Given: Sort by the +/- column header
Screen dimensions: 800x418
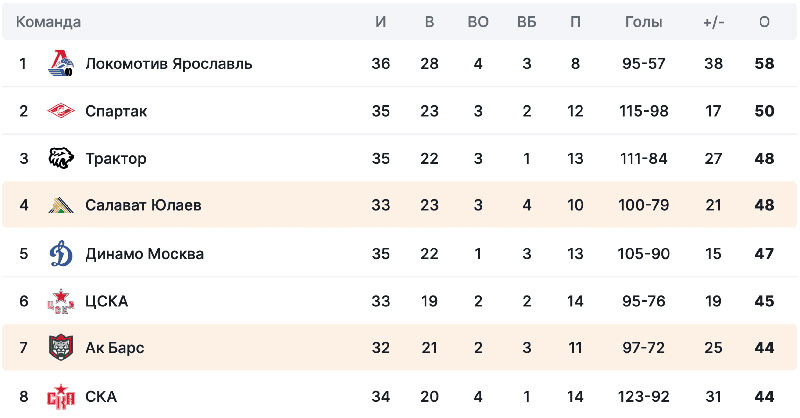Looking at the screenshot, I should tap(713, 21).
